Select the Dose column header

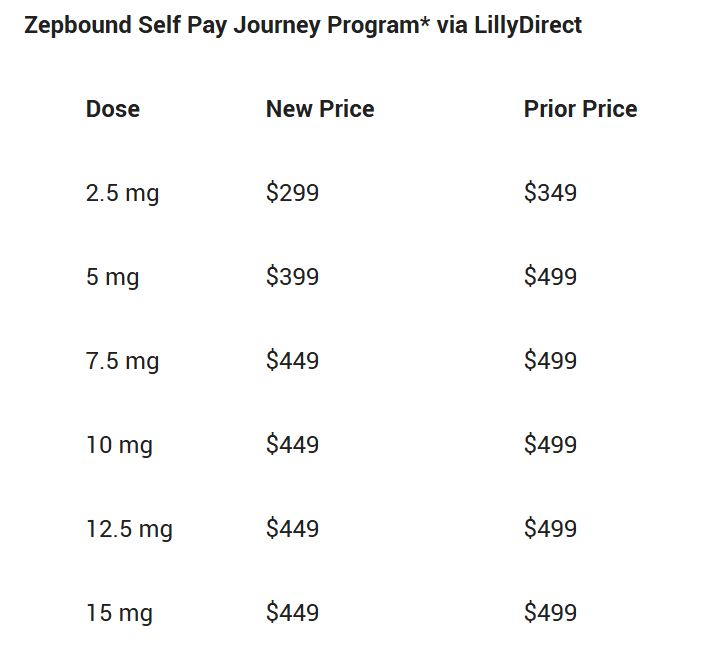113,109
